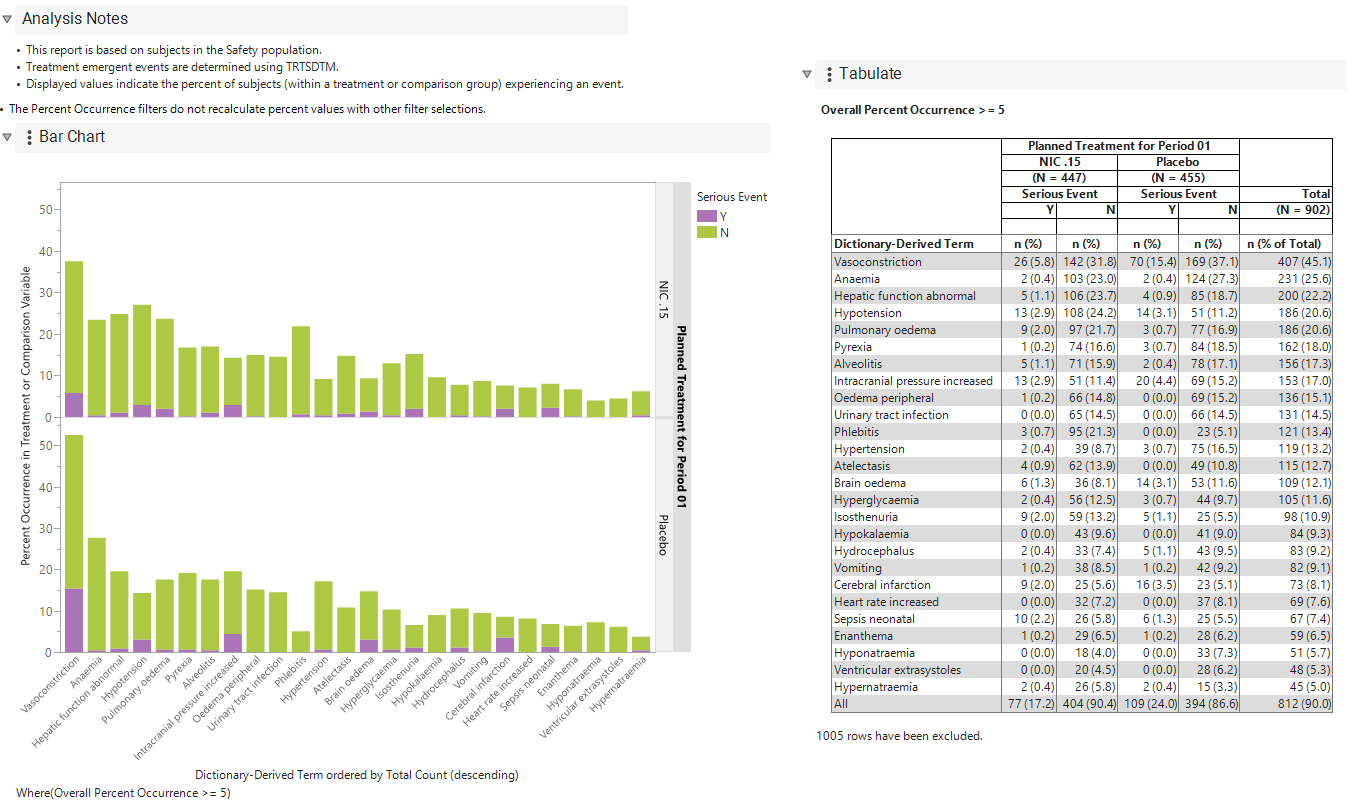The image size is (1357, 807).
Task: Select the Vasoconstriction row in the table
Action: point(1082,262)
